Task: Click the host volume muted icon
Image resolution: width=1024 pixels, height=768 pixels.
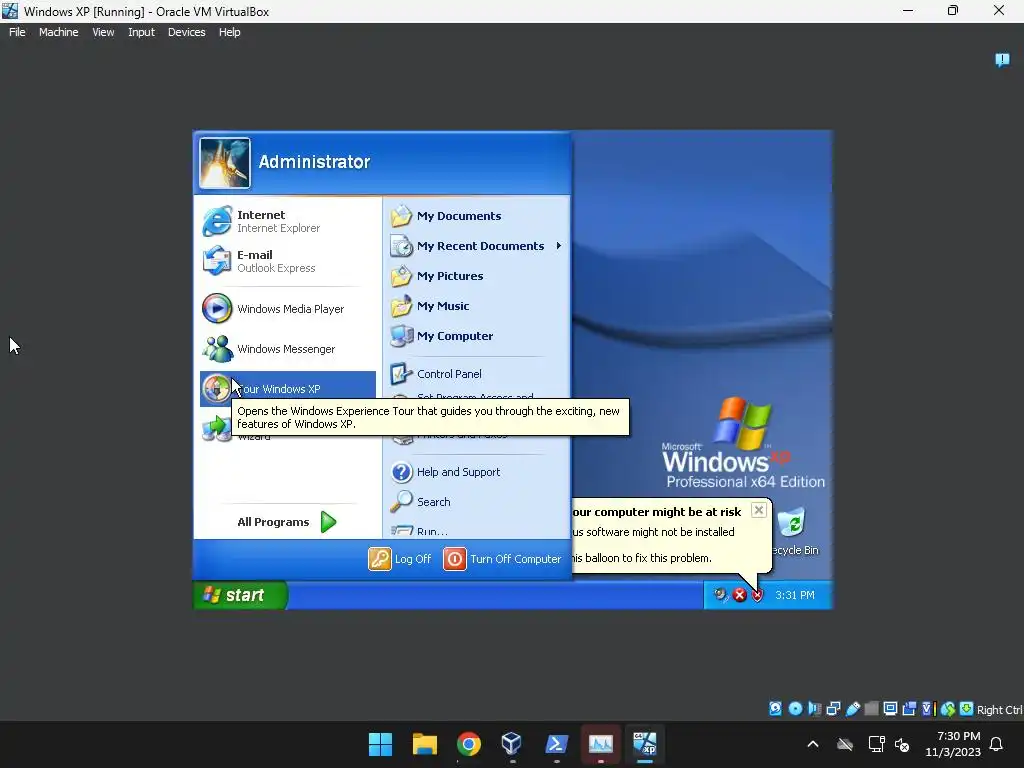Action: click(x=903, y=744)
